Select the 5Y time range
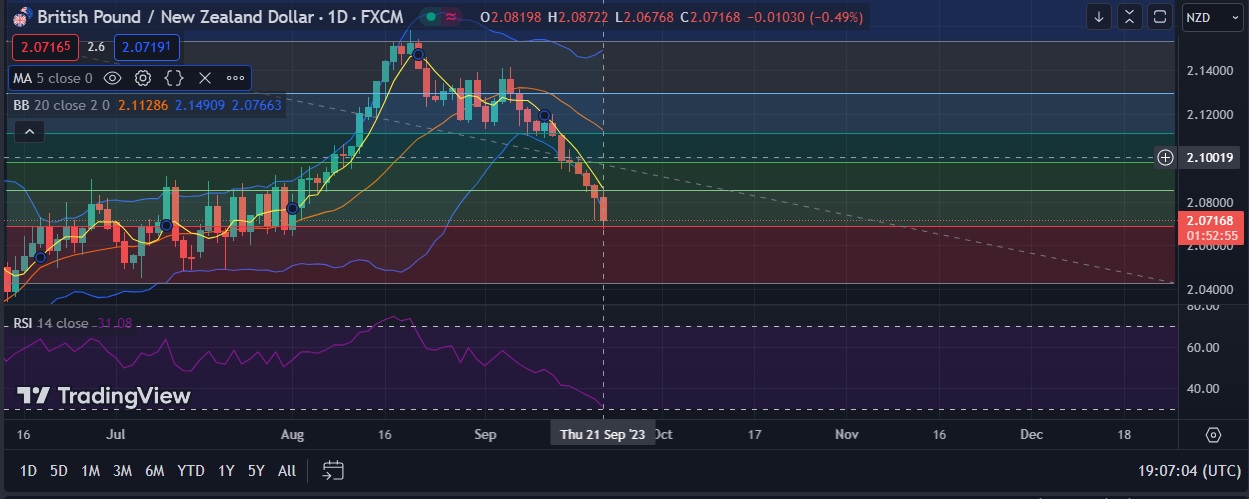This screenshot has height=499, width=1249. click(256, 470)
